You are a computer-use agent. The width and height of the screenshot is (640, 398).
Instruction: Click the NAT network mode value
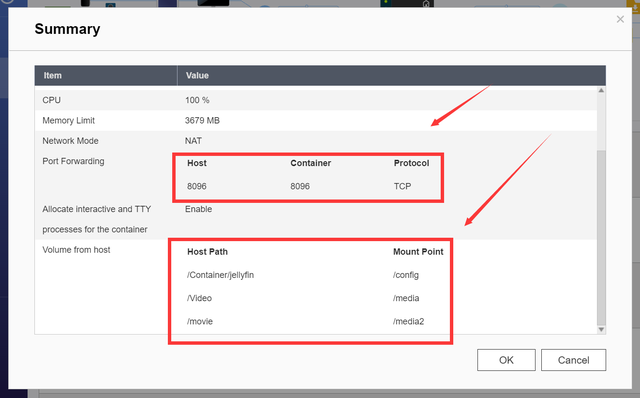pyautogui.click(x=193, y=141)
